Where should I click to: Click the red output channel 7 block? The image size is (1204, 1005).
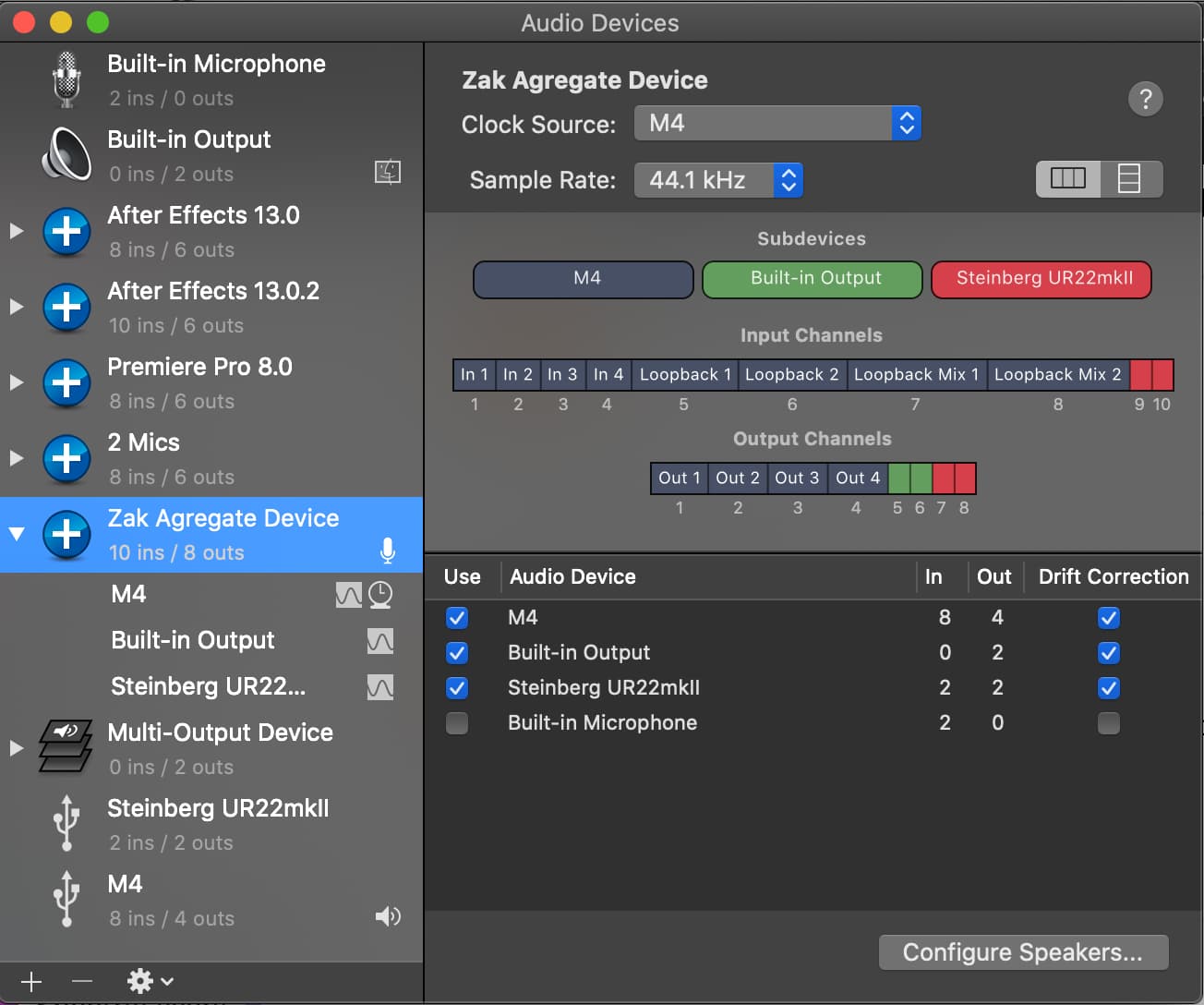943,478
